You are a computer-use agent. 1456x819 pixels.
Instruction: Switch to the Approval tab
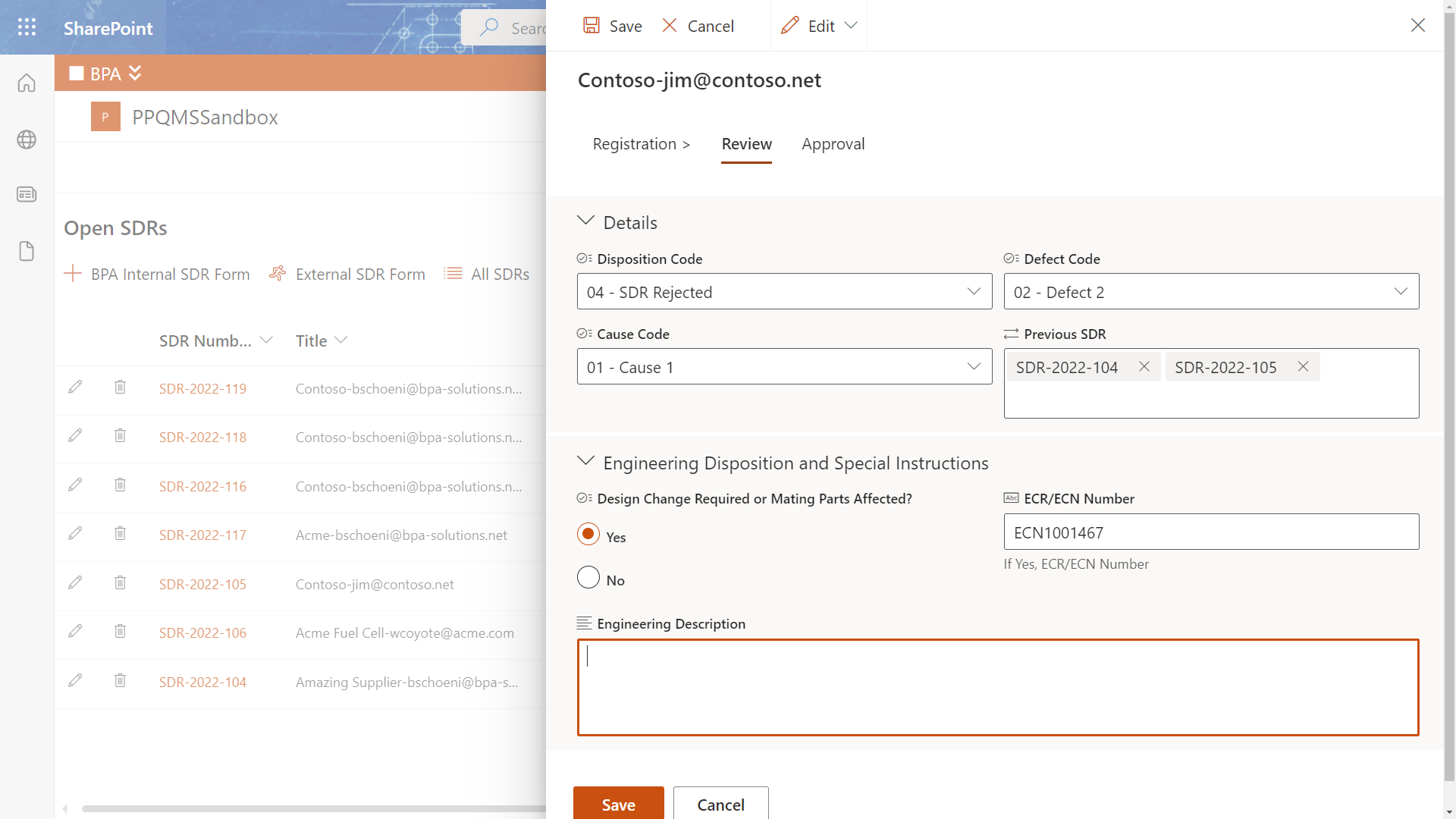(x=833, y=144)
